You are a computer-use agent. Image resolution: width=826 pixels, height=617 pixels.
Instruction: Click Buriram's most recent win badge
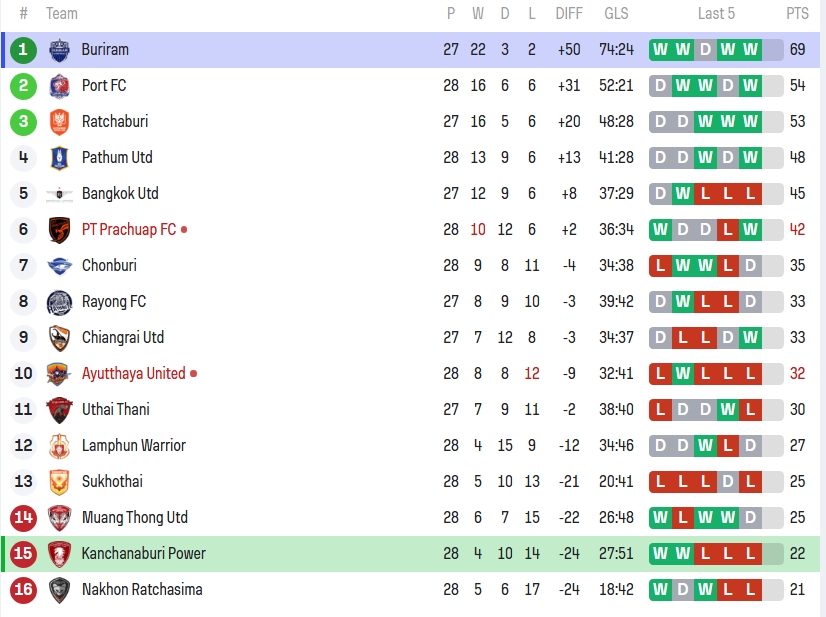751,49
